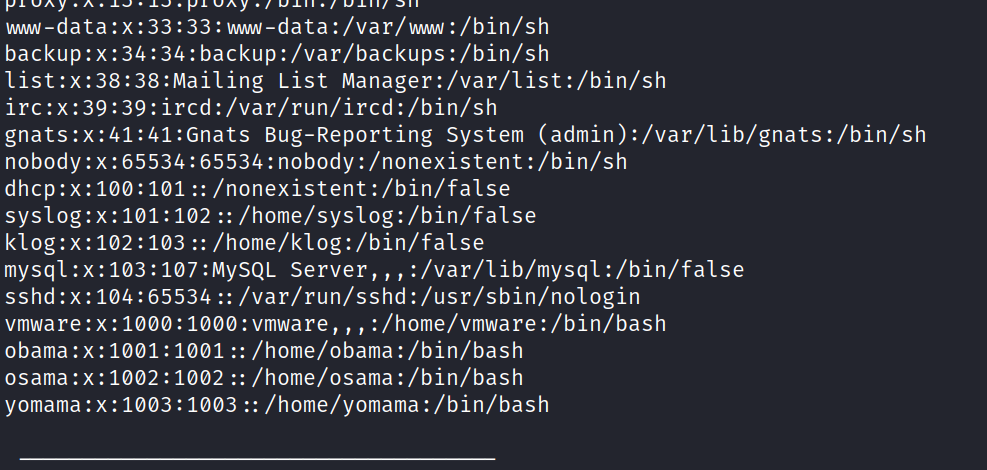Click the horizontal line below the output
The height and width of the screenshot is (470, 987).
257,459
